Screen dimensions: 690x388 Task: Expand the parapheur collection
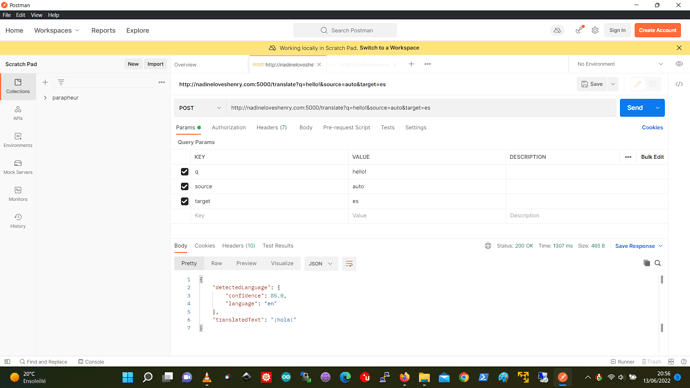pyautogui.click(x=45, y=98)
